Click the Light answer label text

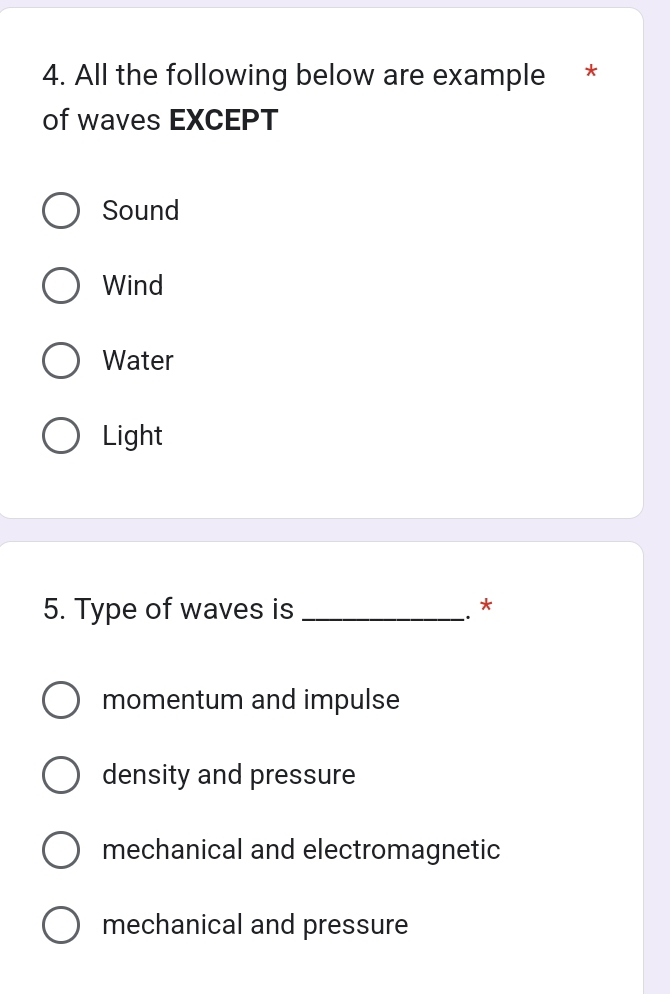(132, 436)
